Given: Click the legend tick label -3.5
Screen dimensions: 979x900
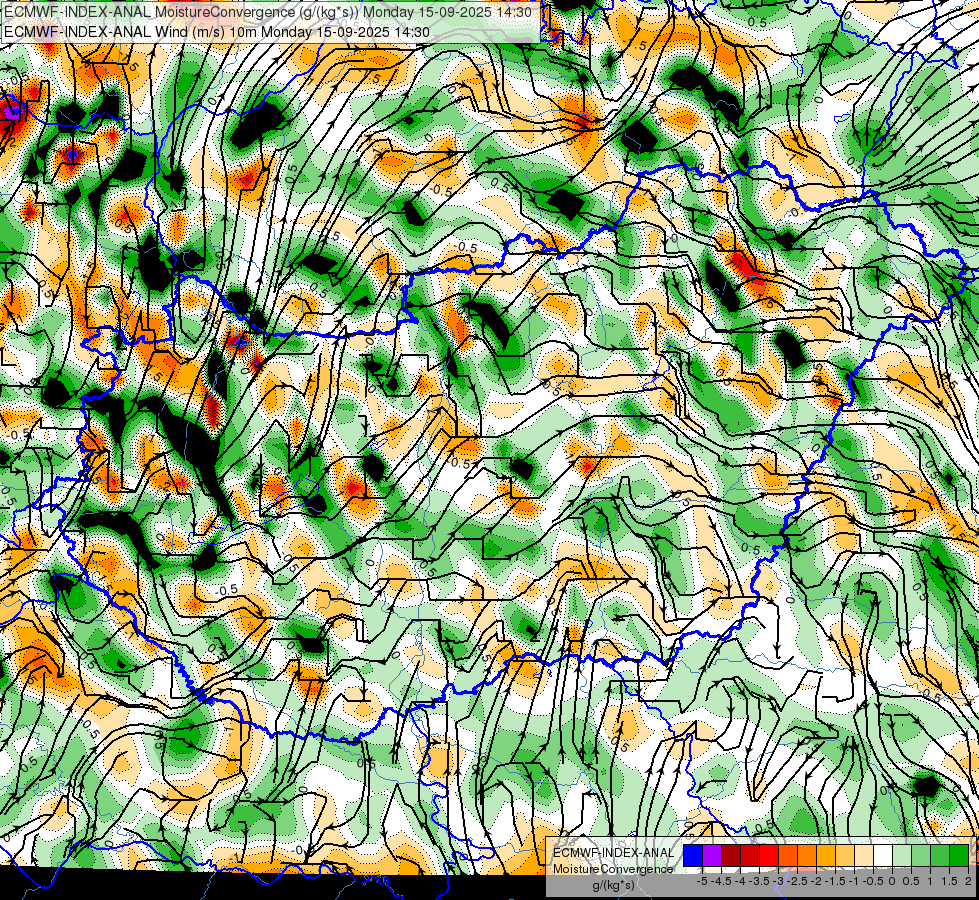Looking at the screenshot, I should [759, 881].
